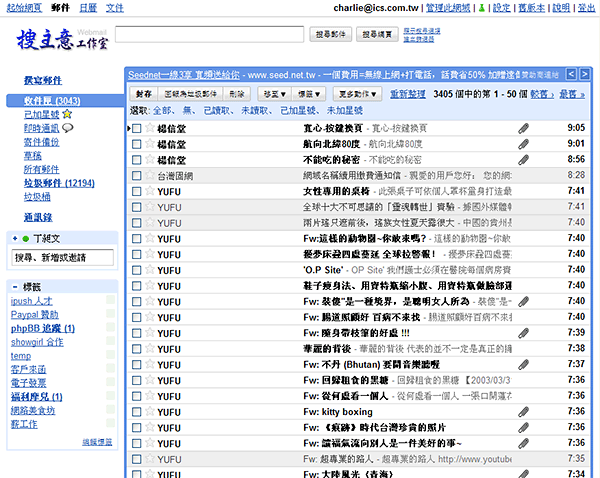Open the 草稿 folder
600x478 pixels.
[33, 155]
